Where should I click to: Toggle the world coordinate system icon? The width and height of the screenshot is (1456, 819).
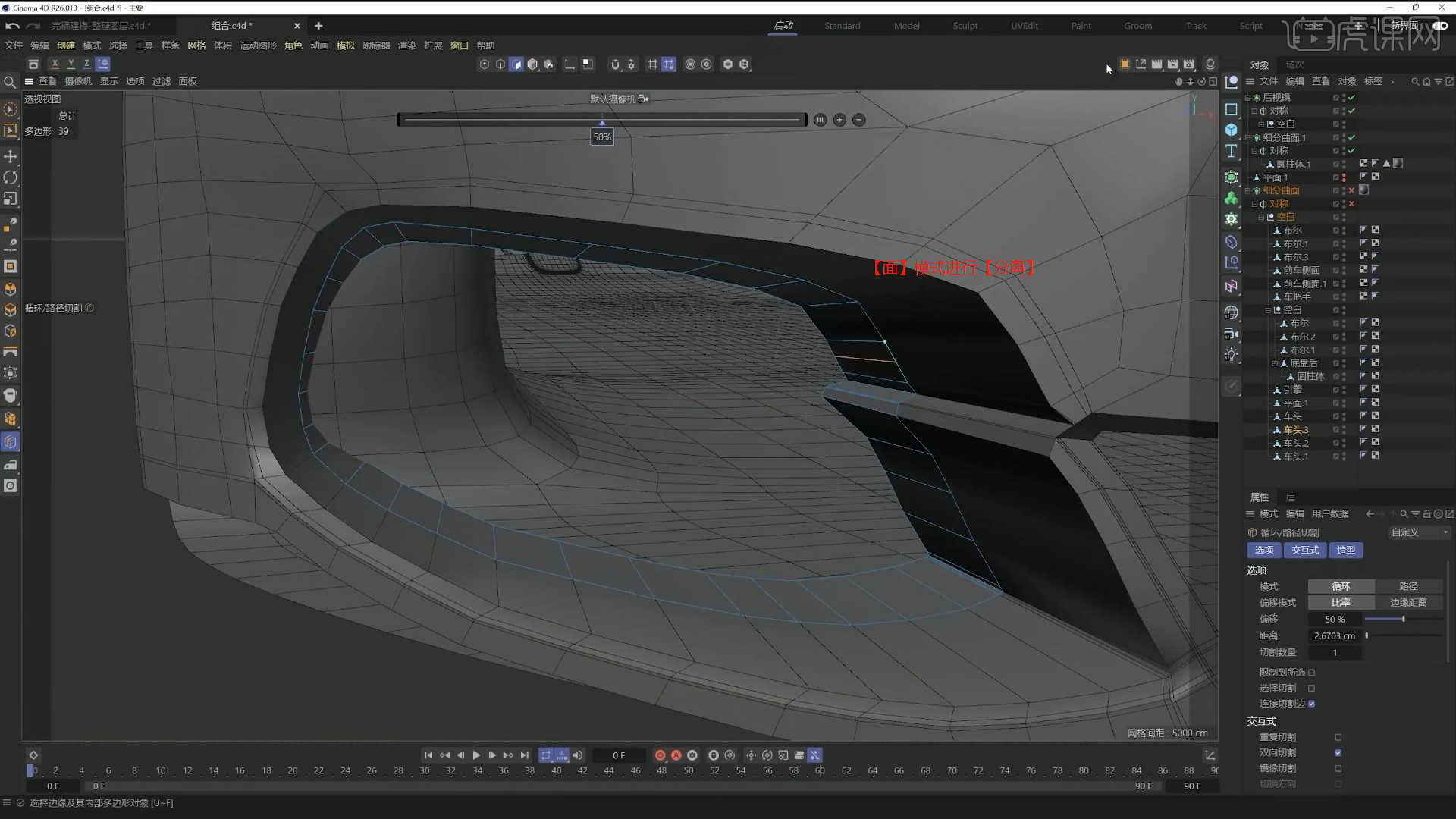coord(103,64)
